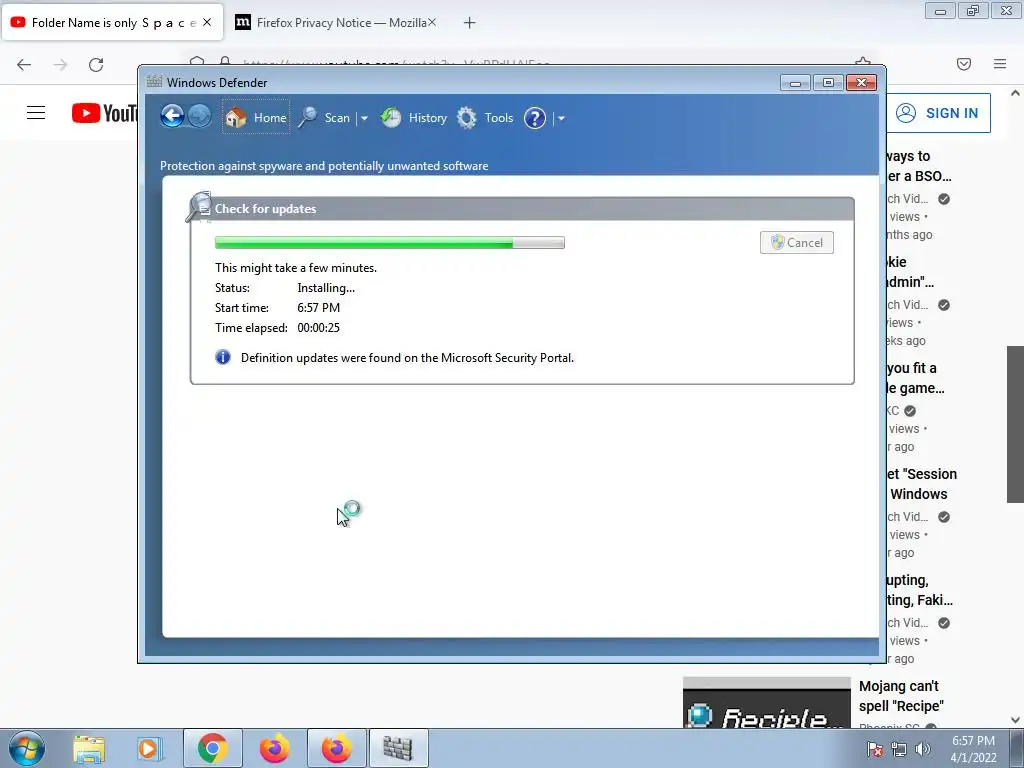
Task: Click the scrollbar down arrow in Firefox
Action: [1015, 720]
